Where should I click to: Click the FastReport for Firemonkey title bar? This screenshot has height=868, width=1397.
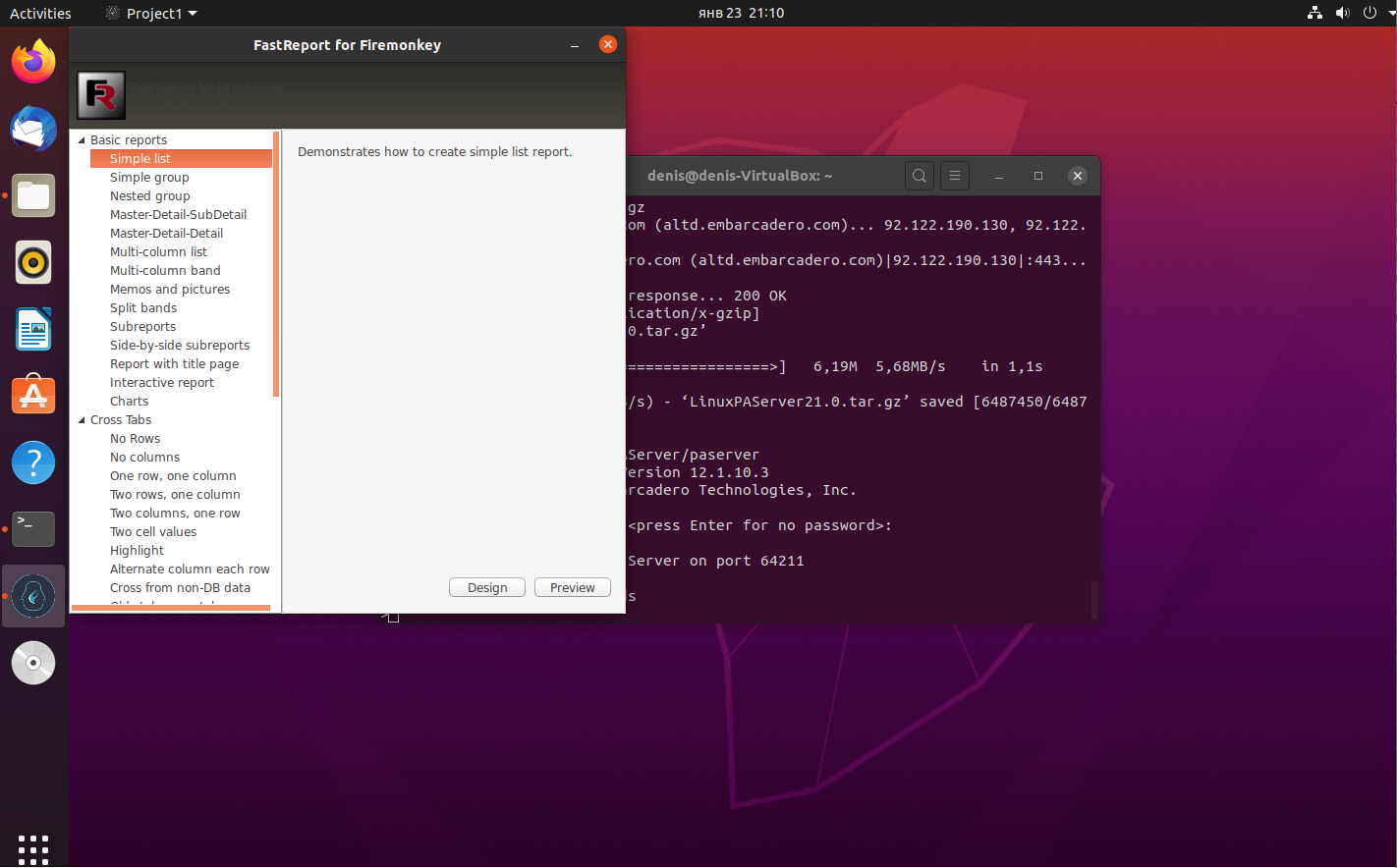pos(347,45)
